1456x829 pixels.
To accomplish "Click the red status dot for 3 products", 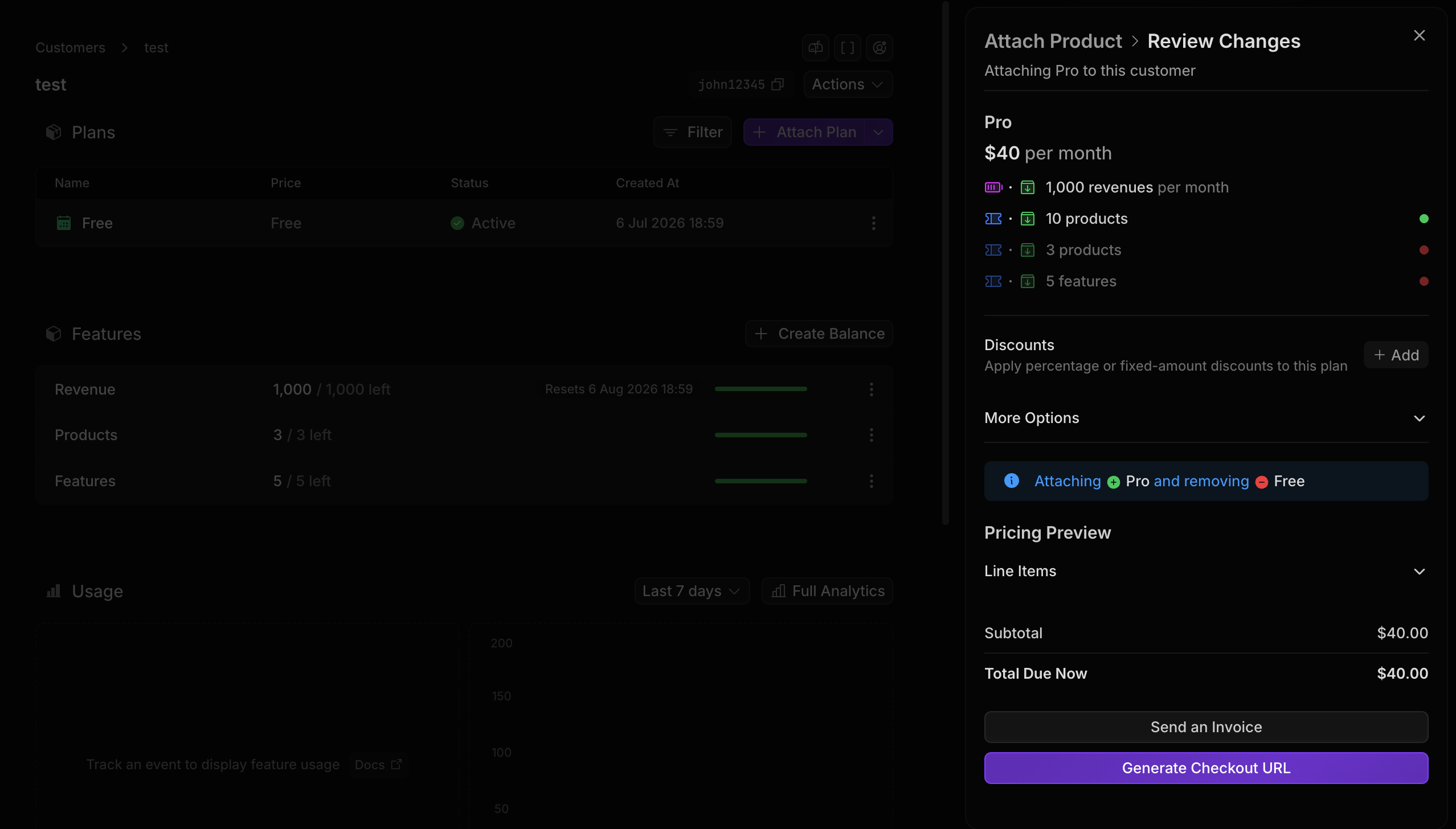I will tap(1424, 250).
